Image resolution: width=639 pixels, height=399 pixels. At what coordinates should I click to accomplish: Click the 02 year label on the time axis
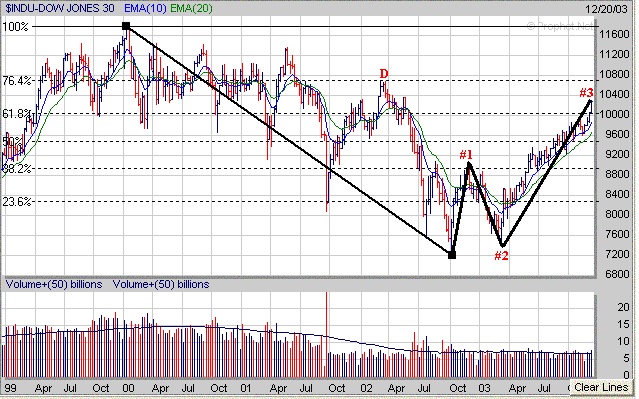[x=366, y=388]
